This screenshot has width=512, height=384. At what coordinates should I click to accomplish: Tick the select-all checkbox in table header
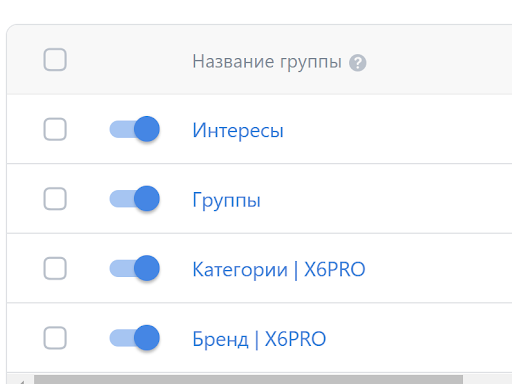[55, 60]
